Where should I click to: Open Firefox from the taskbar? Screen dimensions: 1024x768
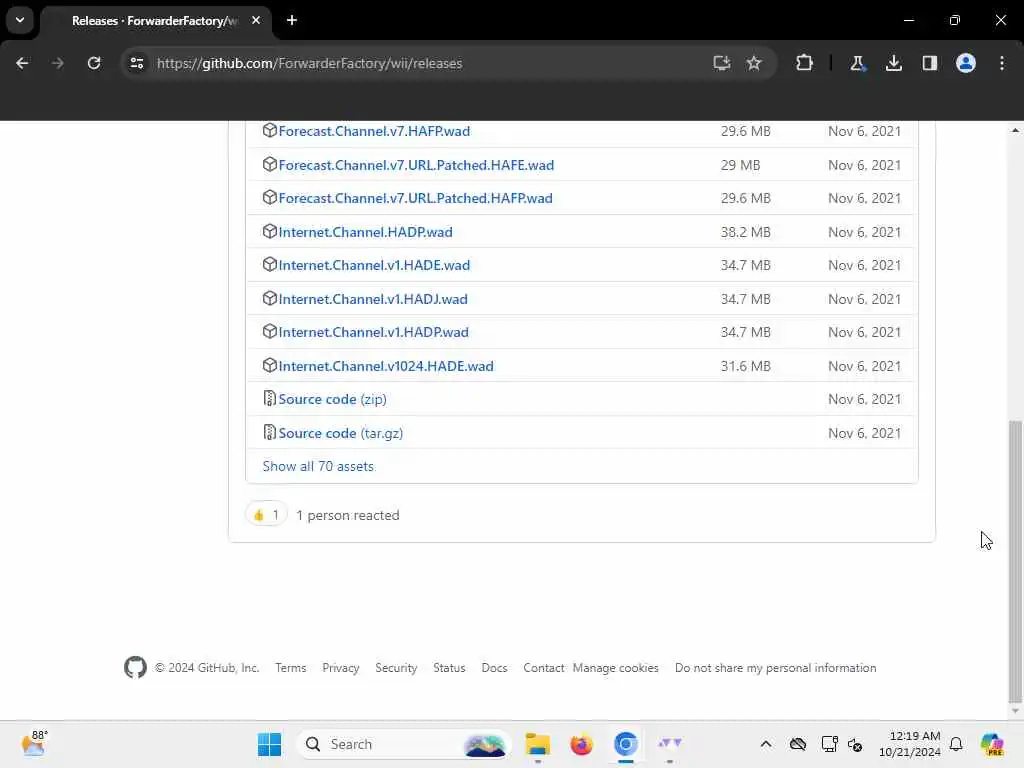(581, 744)
